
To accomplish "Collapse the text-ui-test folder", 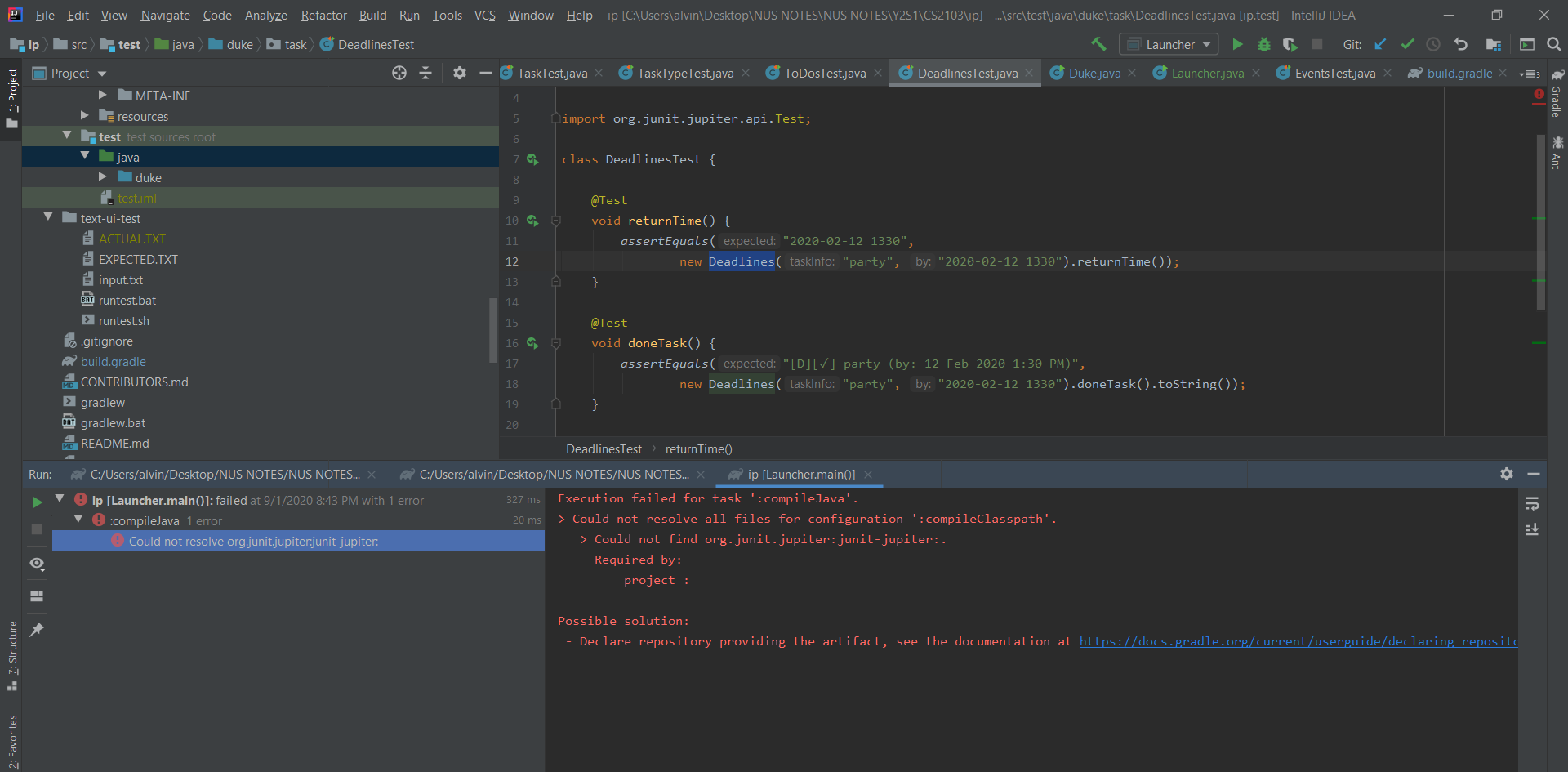I will pyautogui.click(x=48, y=217).
